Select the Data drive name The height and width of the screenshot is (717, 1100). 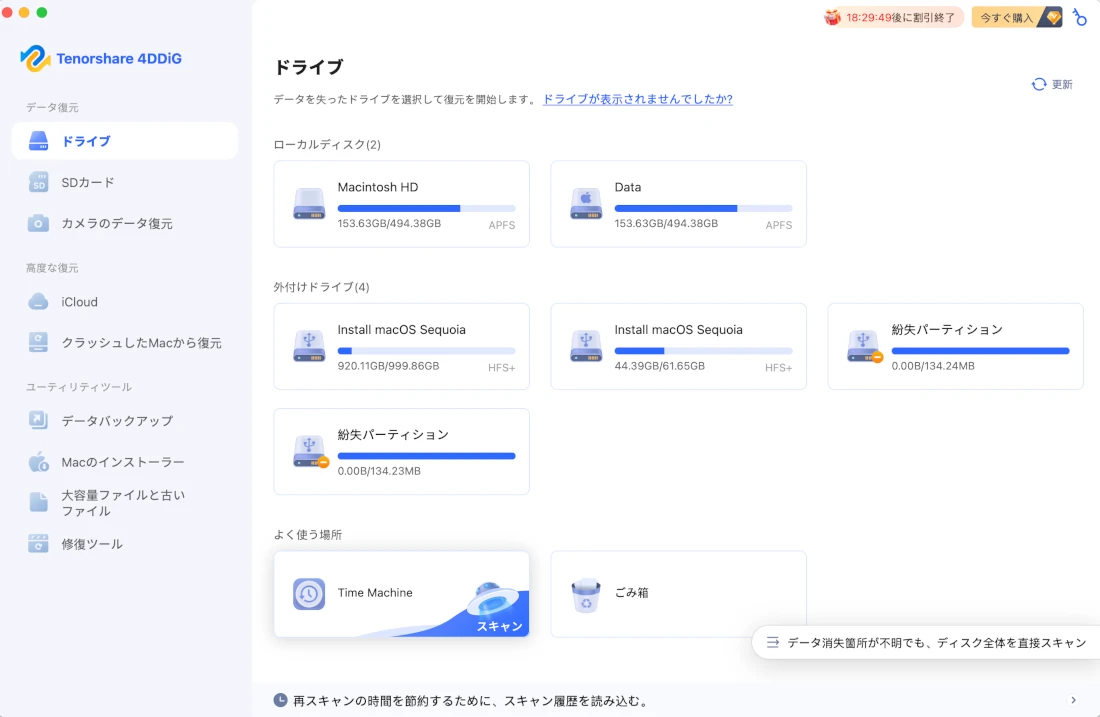click(x=628, y=187)
